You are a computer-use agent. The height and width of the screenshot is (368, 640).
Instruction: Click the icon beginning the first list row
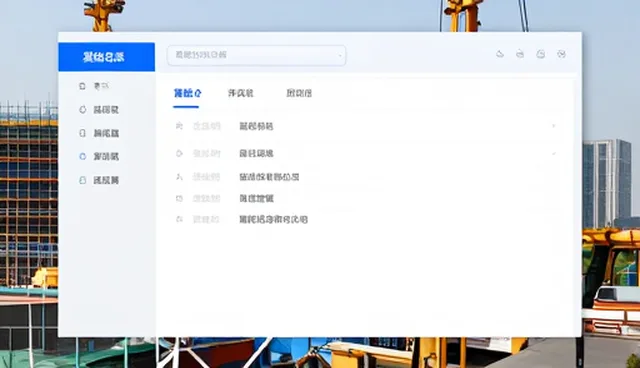coord(179,126)
